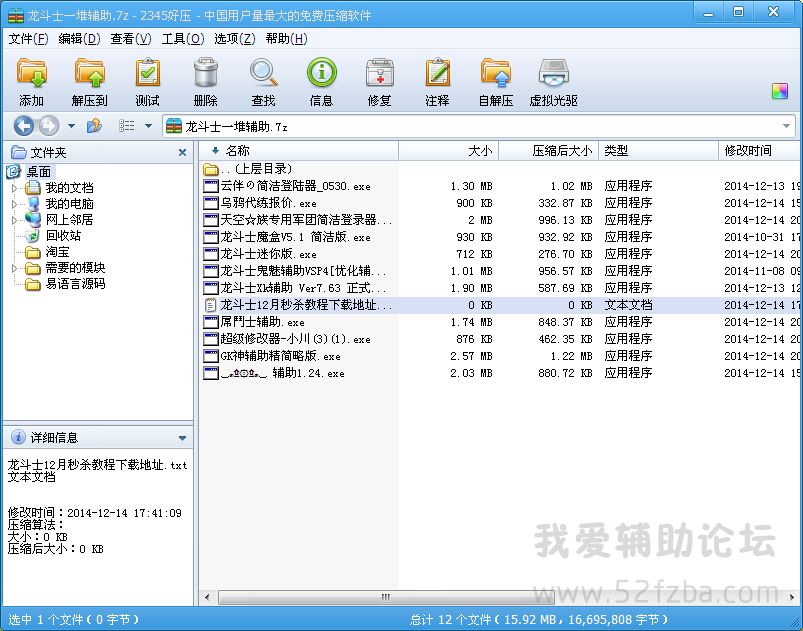This screenshot has width=803, height=631.
Task: Click the 删除 (Delete) trash icon
Action: pos(205,73)
